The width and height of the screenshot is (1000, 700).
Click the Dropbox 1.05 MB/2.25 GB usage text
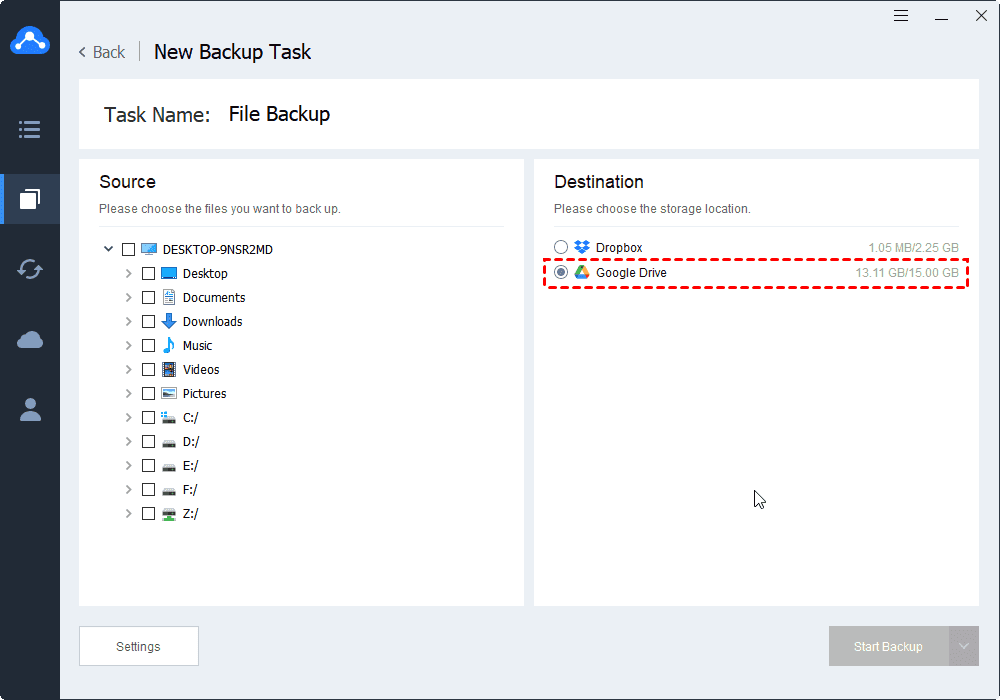913,247
